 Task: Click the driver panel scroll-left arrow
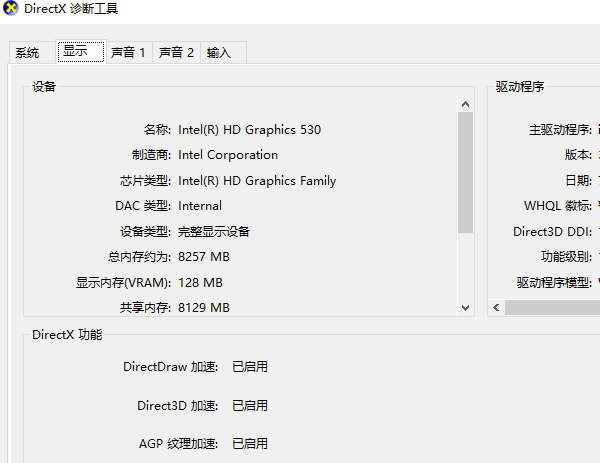click(496, 308)
